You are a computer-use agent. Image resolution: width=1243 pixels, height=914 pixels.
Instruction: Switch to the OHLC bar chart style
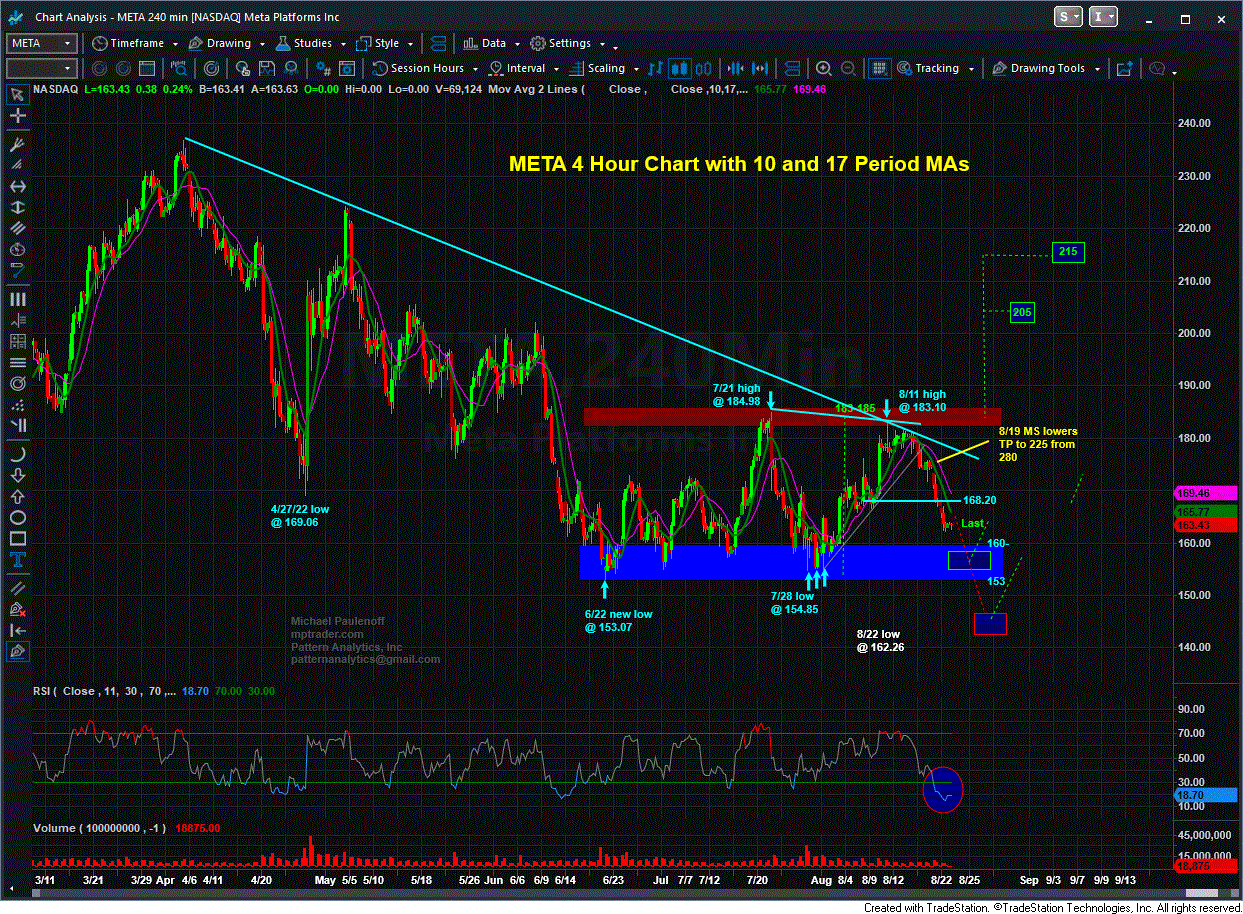(x=657, y=68)
